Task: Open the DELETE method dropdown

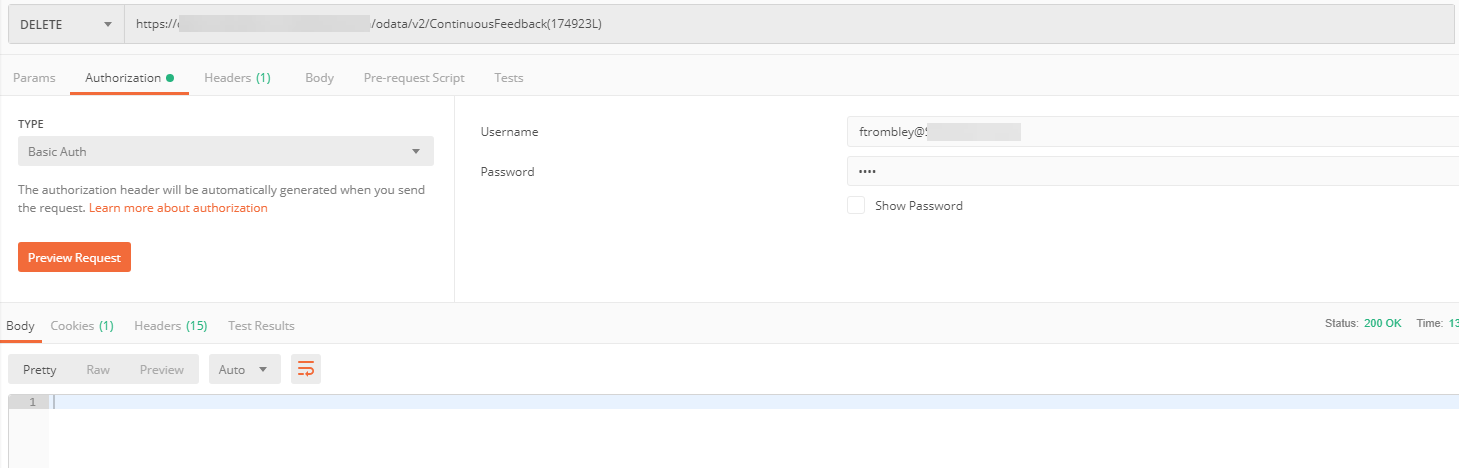Action: pyautogui.click(x=66, y=24)
